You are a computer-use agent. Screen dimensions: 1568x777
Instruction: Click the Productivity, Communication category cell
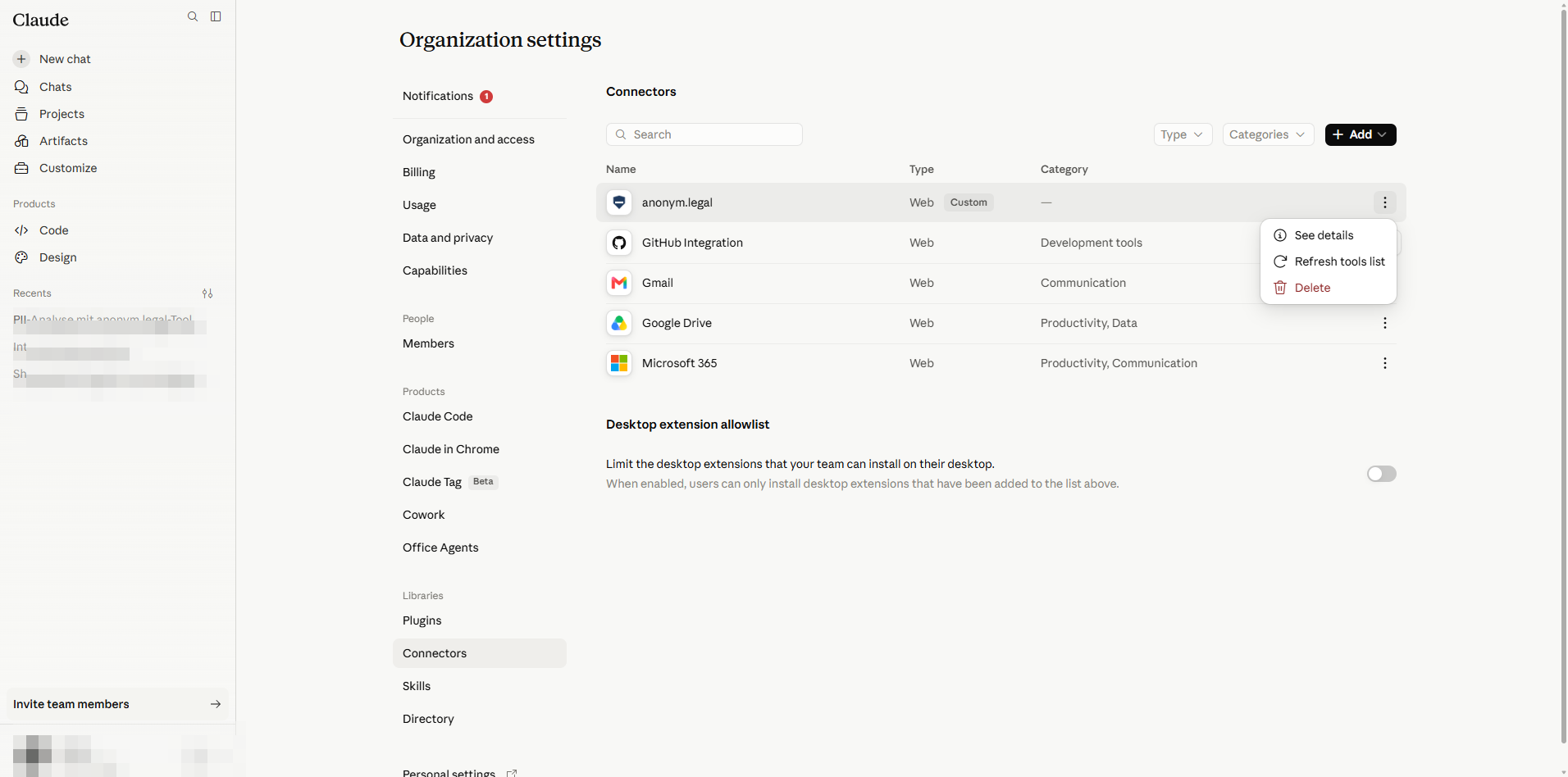tap(1119, 363)
